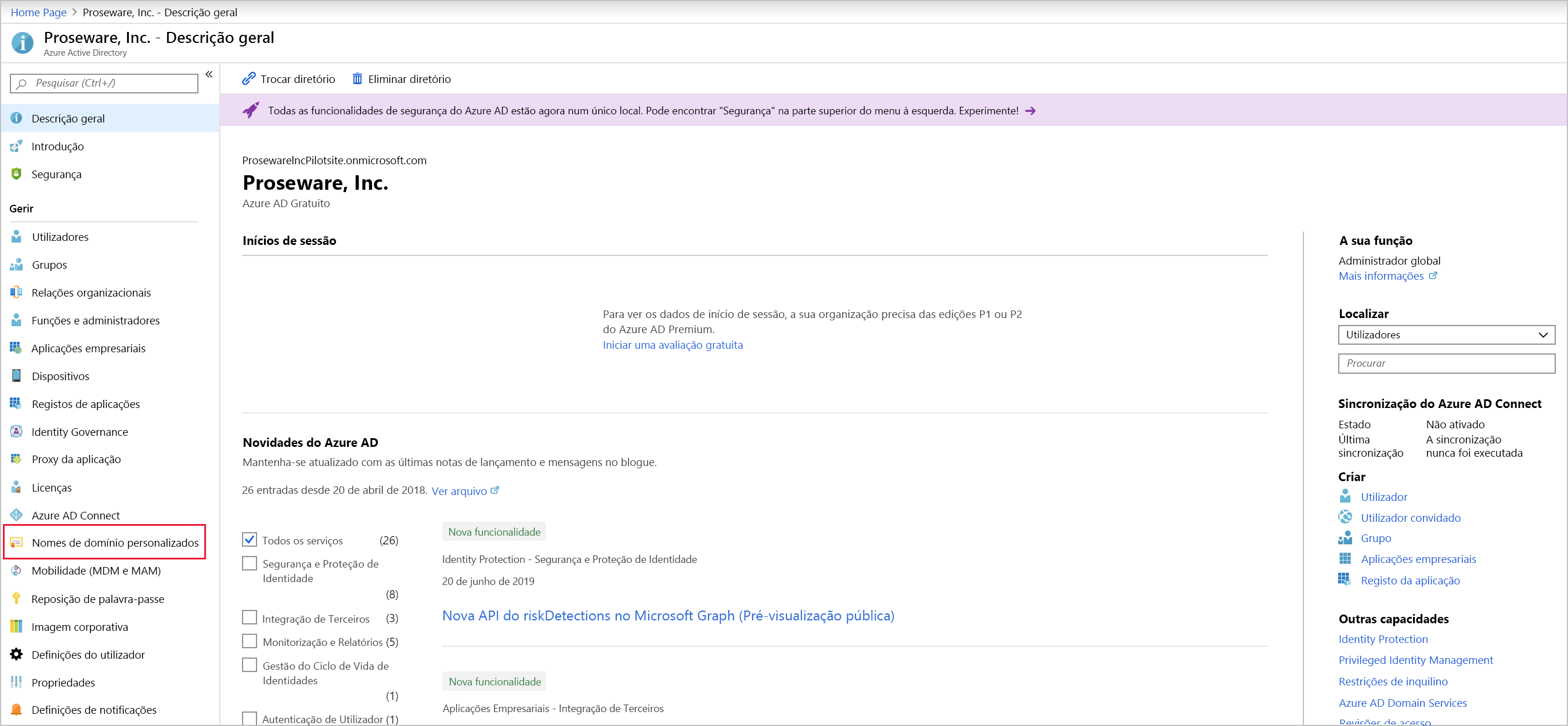
Task: Click the Mais informações link
Action: [x=1387, y=276]
